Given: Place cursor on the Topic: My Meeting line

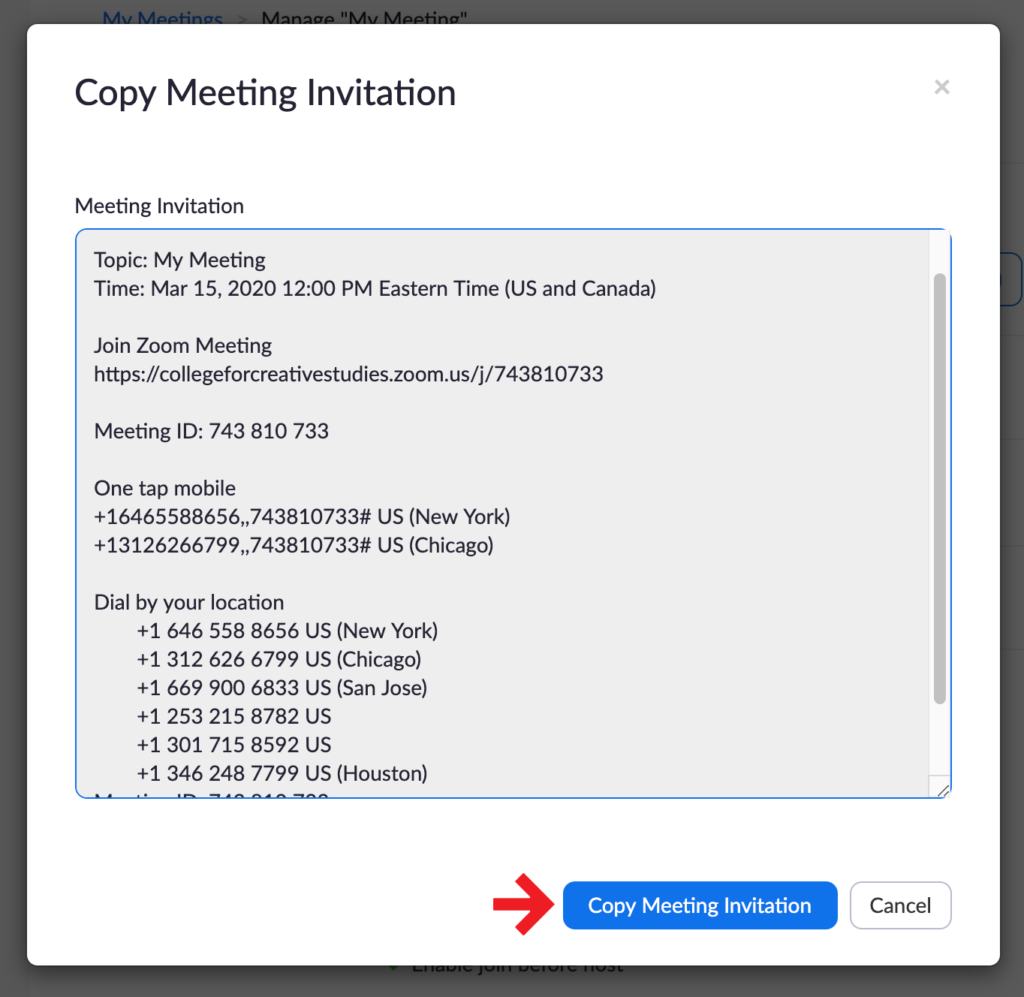Looking at the screenshot, I should click(x=180, y=260).
